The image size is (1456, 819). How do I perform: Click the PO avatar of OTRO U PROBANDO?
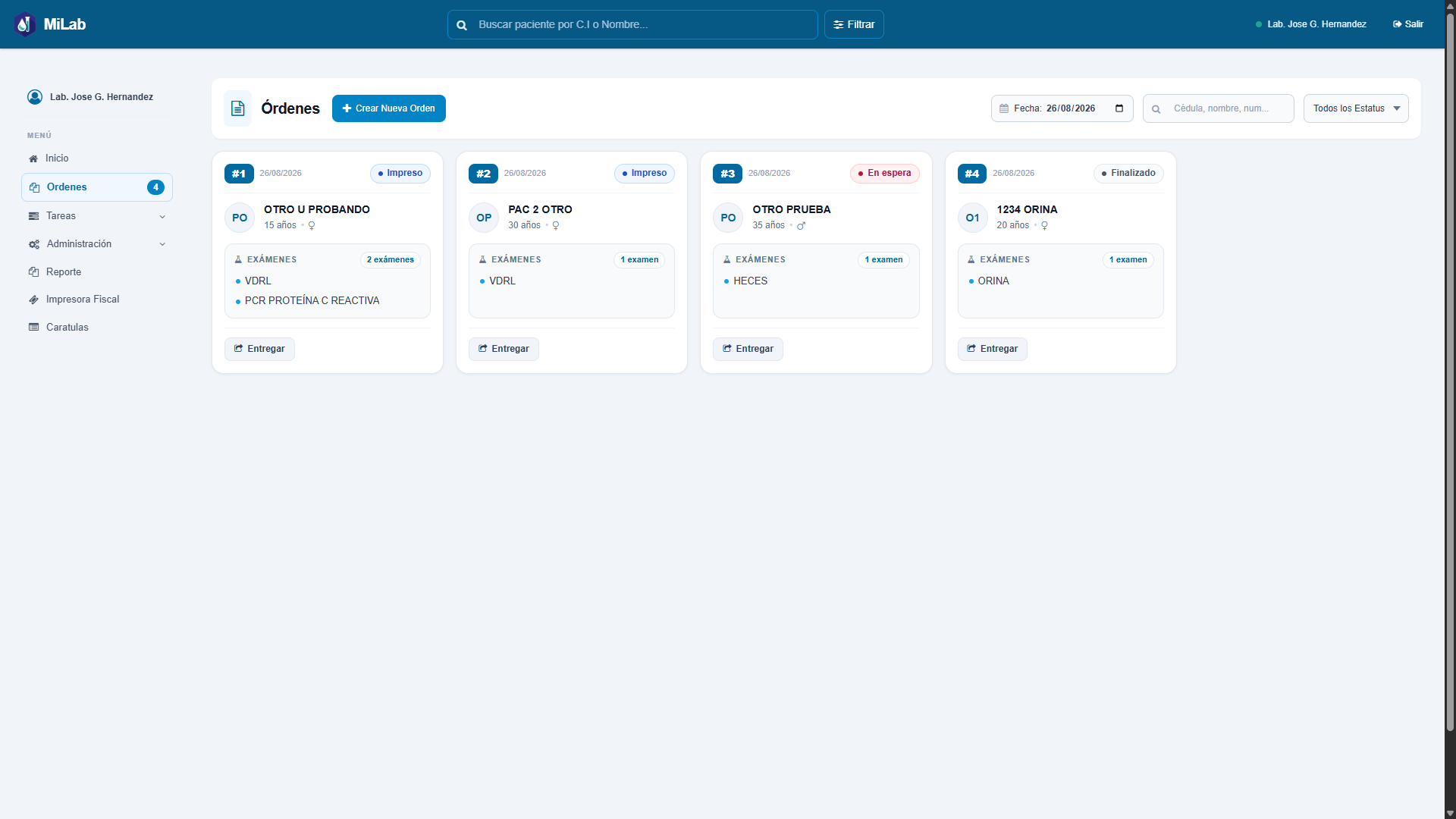coord(240,218)
